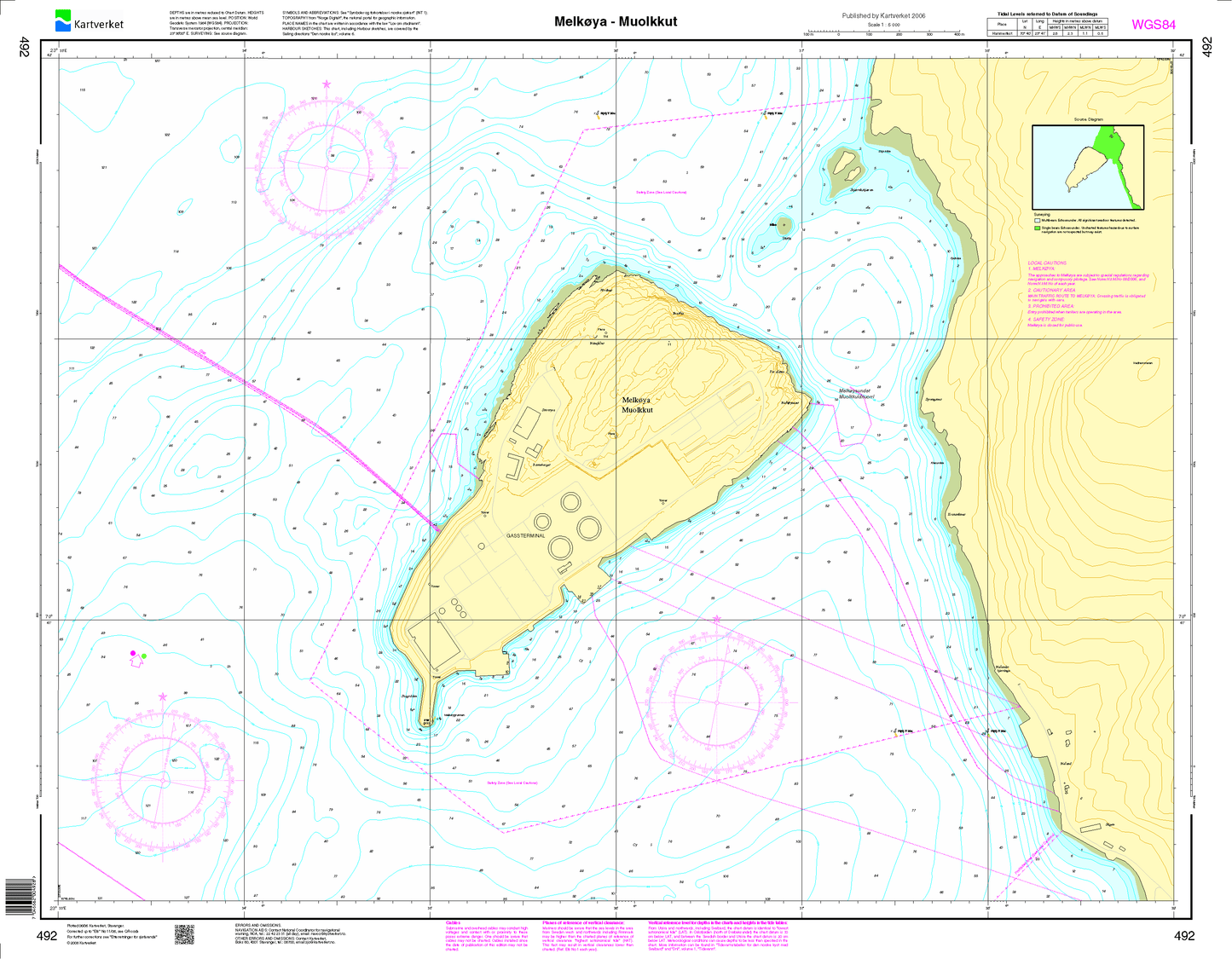Click the chart title Melkøya - Muolkkut
Image resolution: width=1232 pixels, height=959 pixels.
(615, 21)
